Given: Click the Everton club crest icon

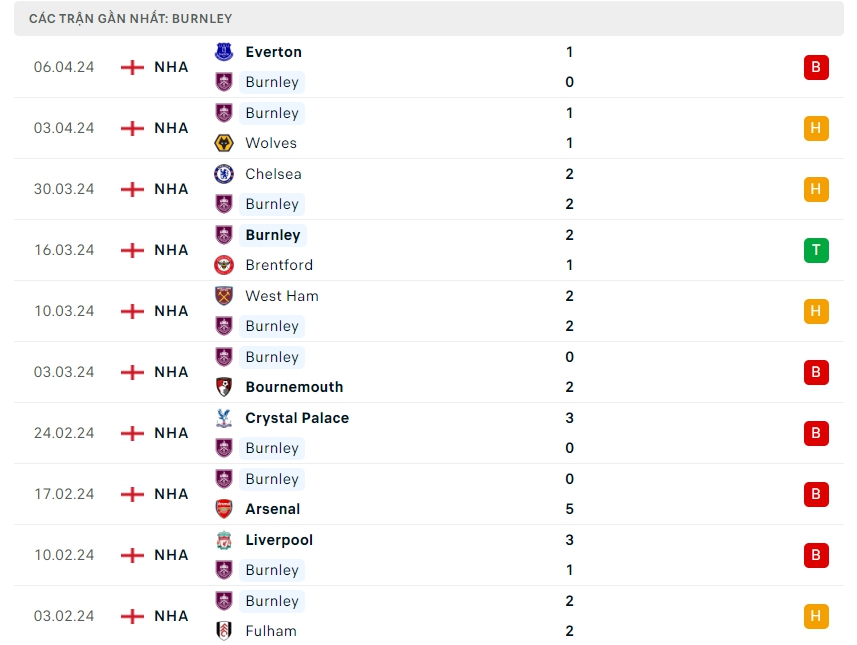Looking at the screenshot, I should tap(224, 52).
